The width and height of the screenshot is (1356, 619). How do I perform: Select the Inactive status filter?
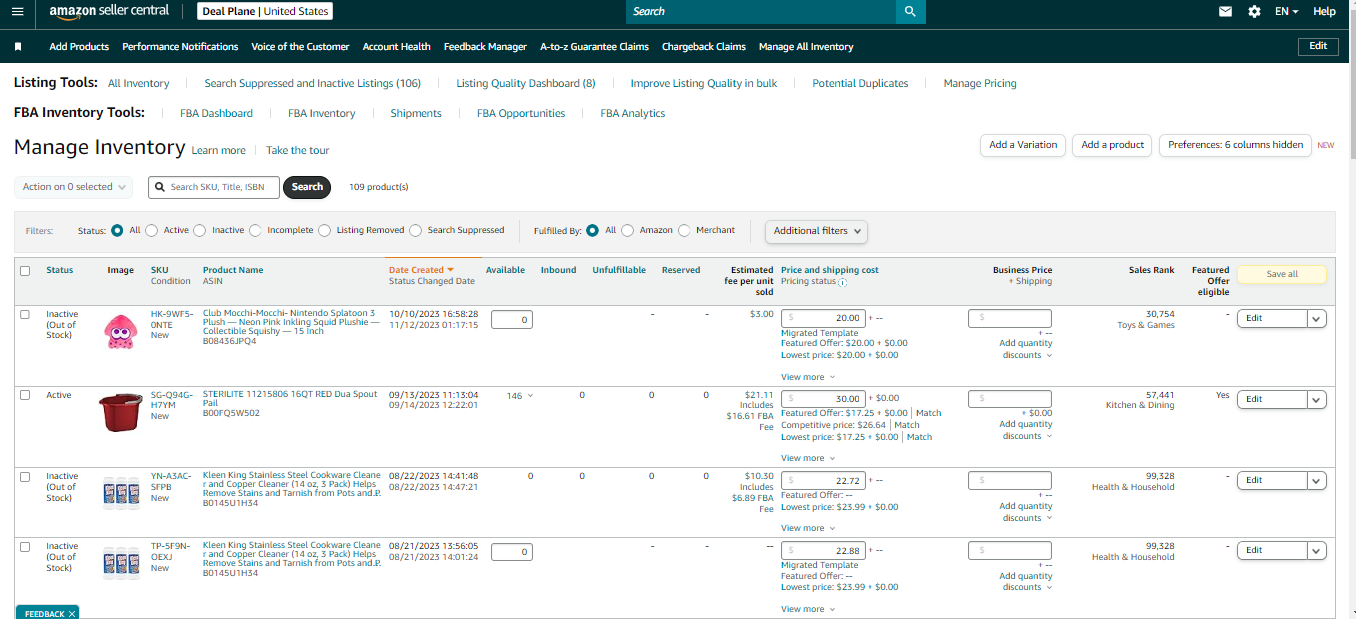[x=200, y=230]
